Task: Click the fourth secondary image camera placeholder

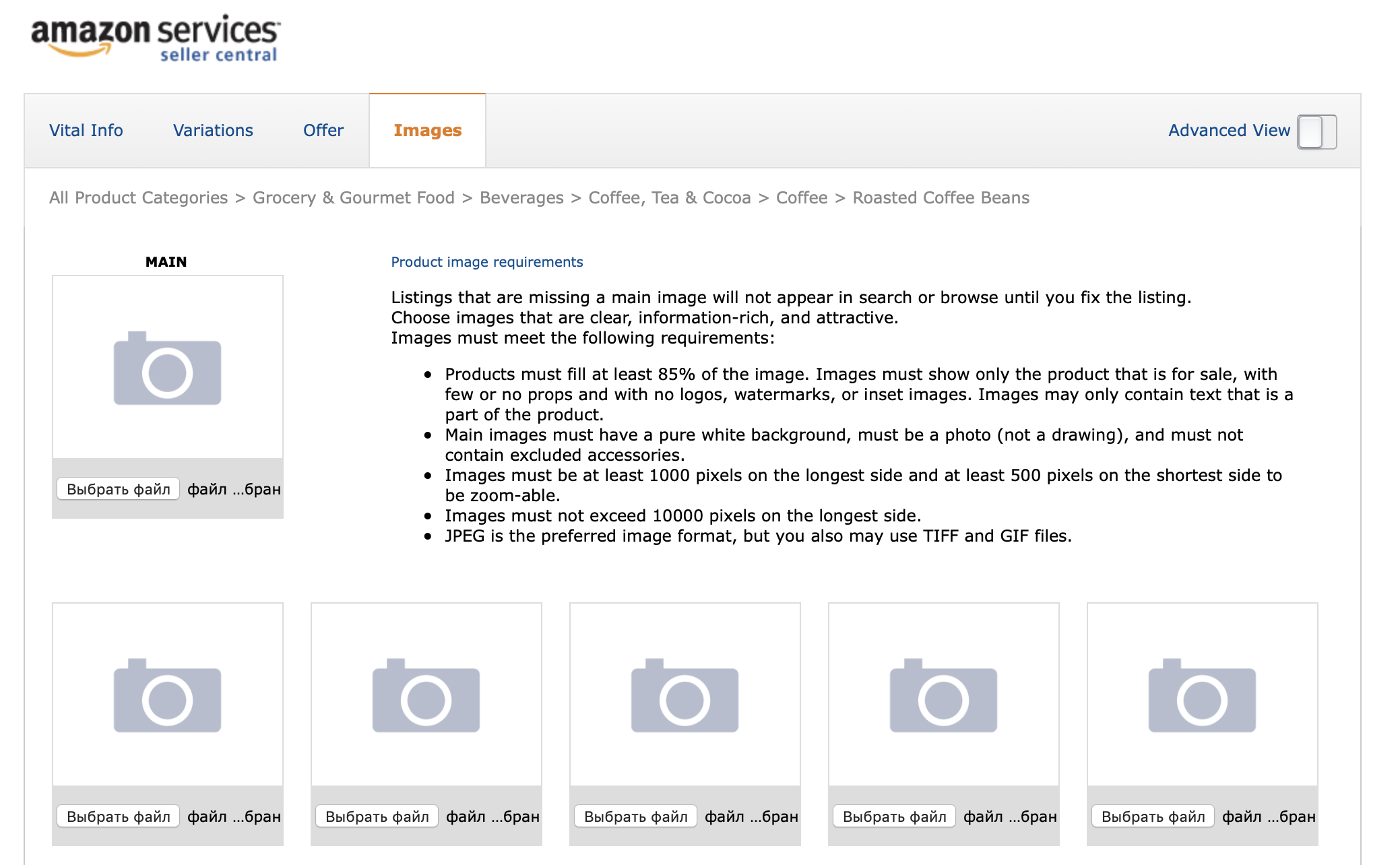Action: [943, 695]
